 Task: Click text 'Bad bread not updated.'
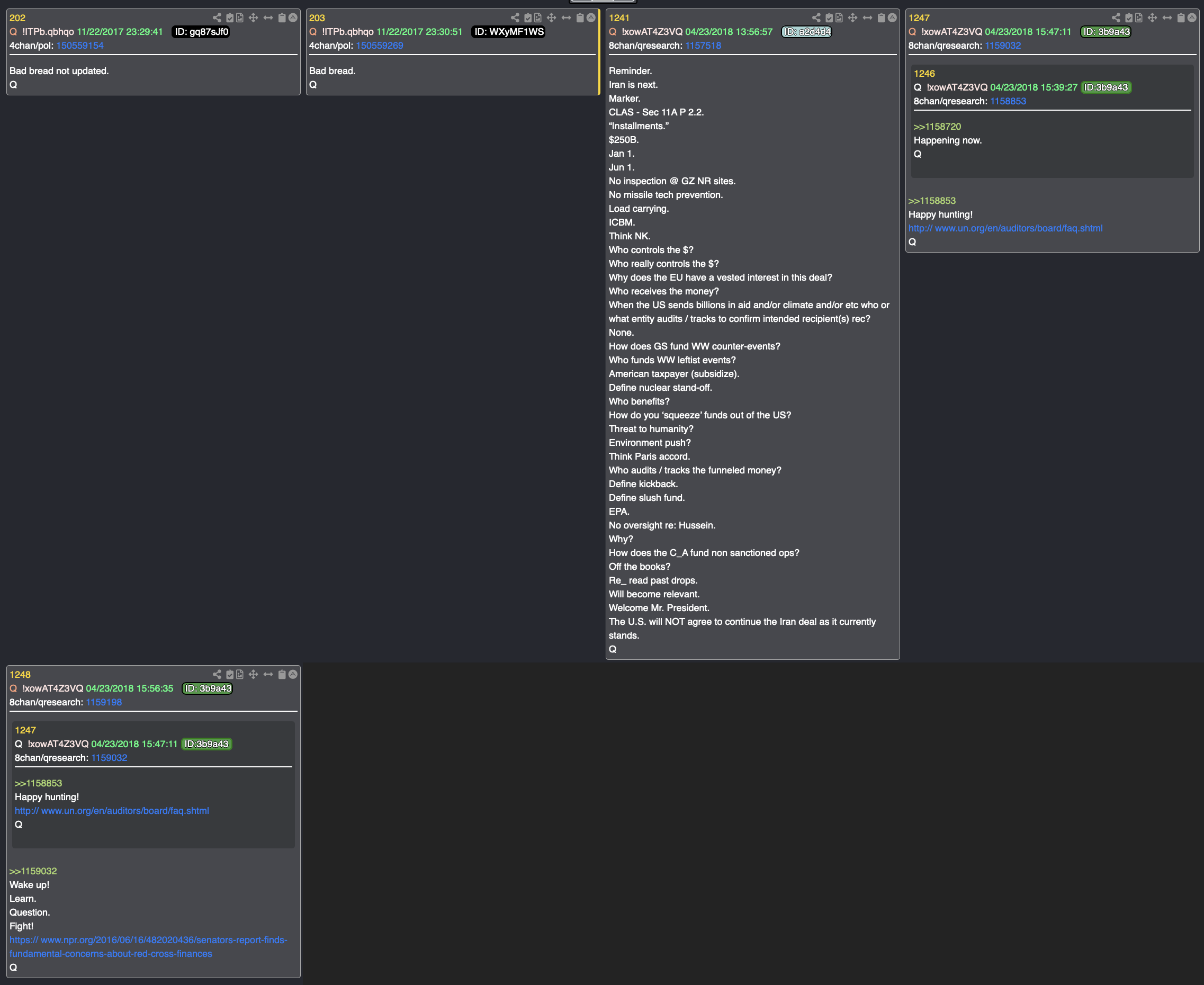coord(59,71)
